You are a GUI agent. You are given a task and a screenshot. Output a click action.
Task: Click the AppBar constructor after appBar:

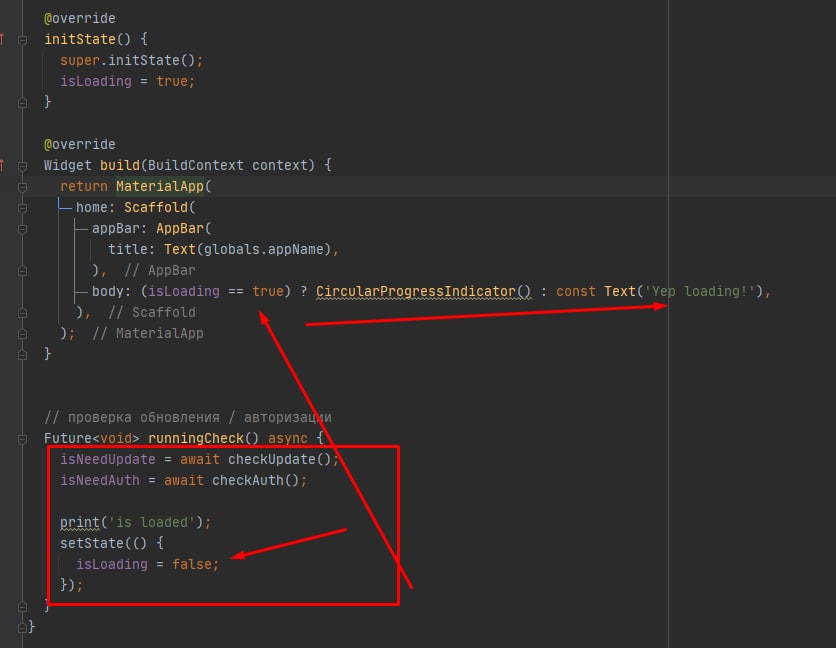point(180,228)
